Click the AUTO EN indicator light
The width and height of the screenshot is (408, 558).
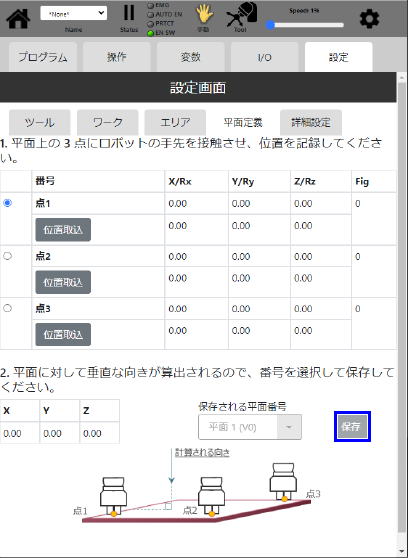(151, 15)
